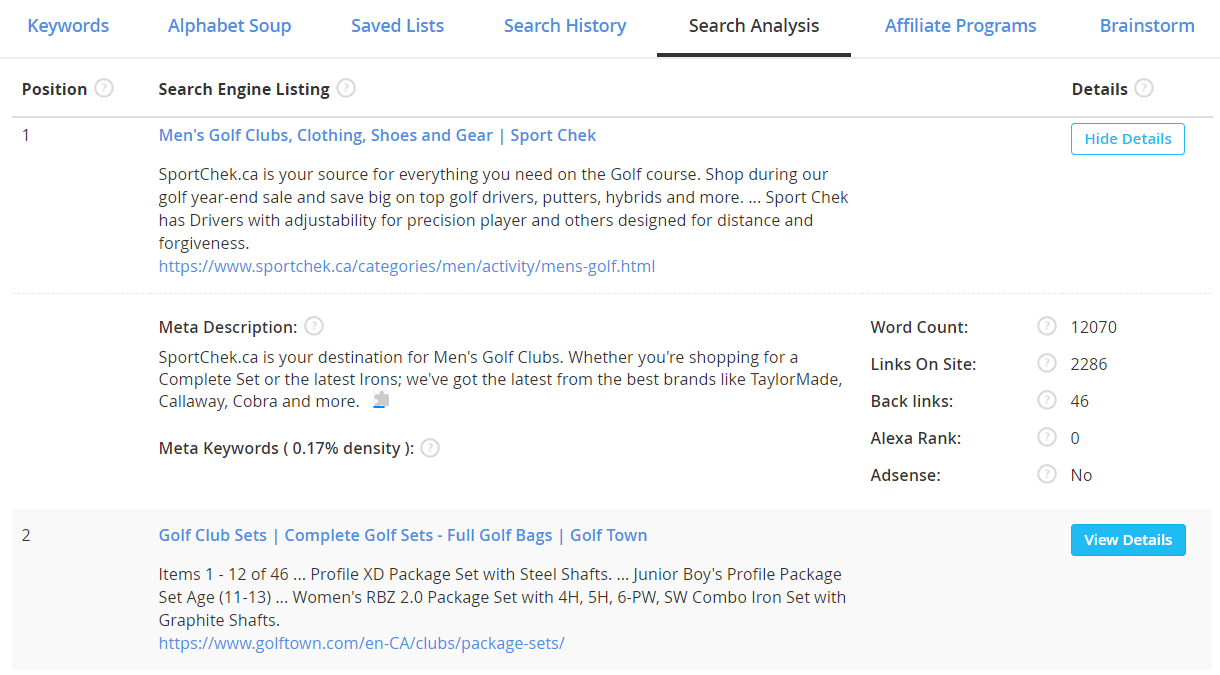
Task: Switch to the Keywords tab
Action: coord(68,26)
